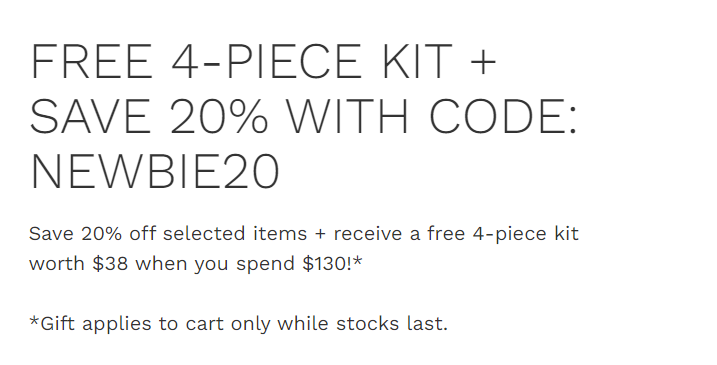Click the lowercase "4-piece kit" description text

pyautogui.click(x=526, y=235)
